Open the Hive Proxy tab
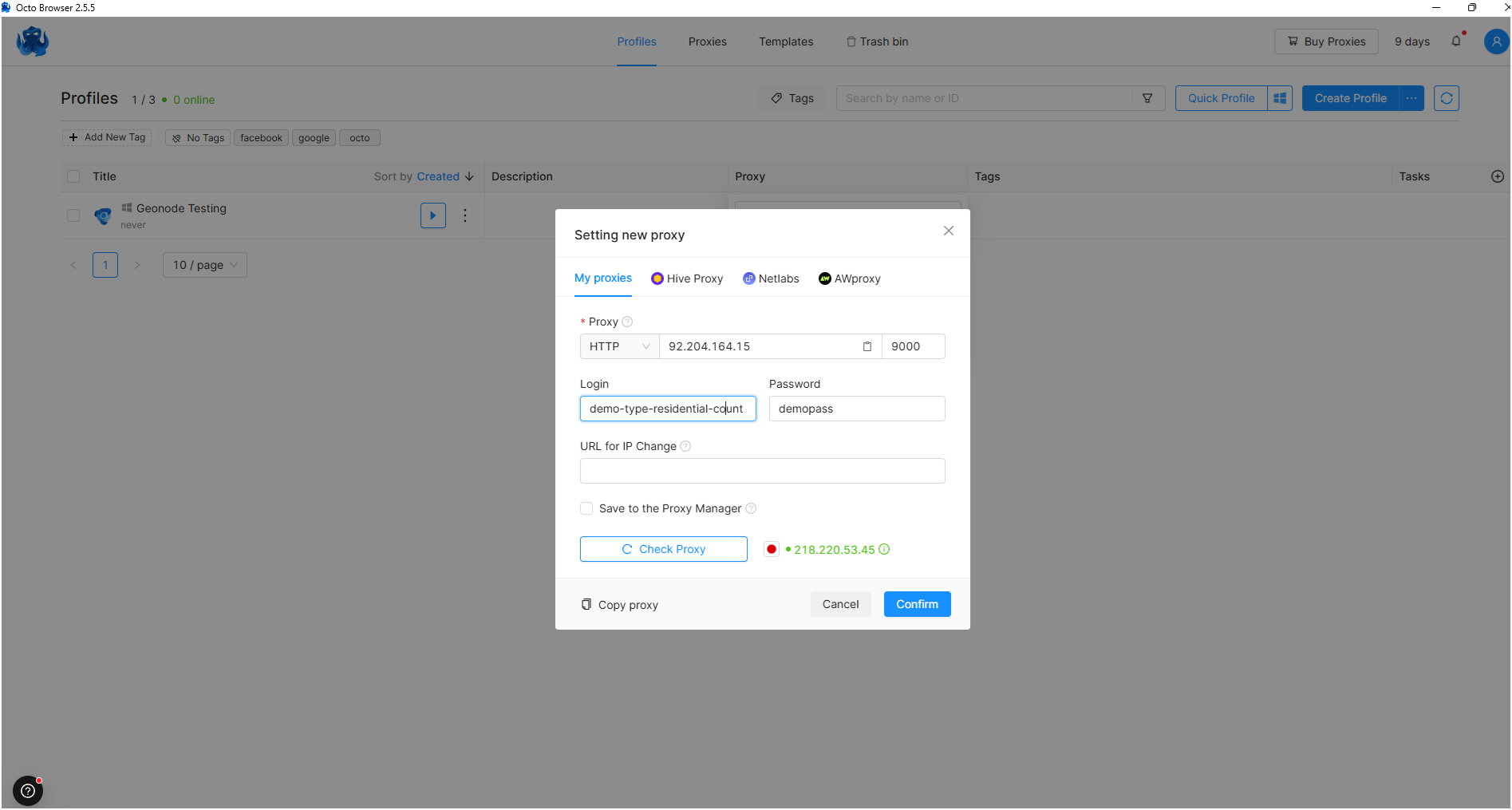 click(687, 279)
